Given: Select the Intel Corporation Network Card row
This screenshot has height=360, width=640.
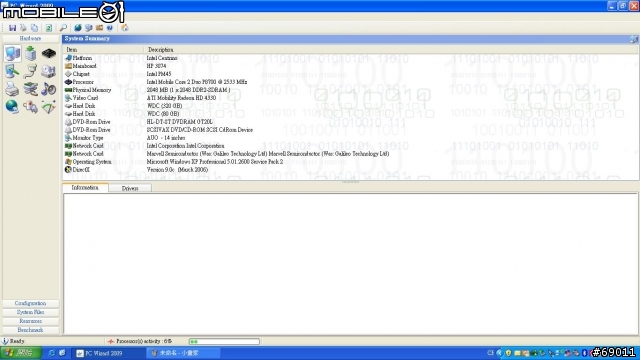Looking at the screenshot, I should [351, 146].
